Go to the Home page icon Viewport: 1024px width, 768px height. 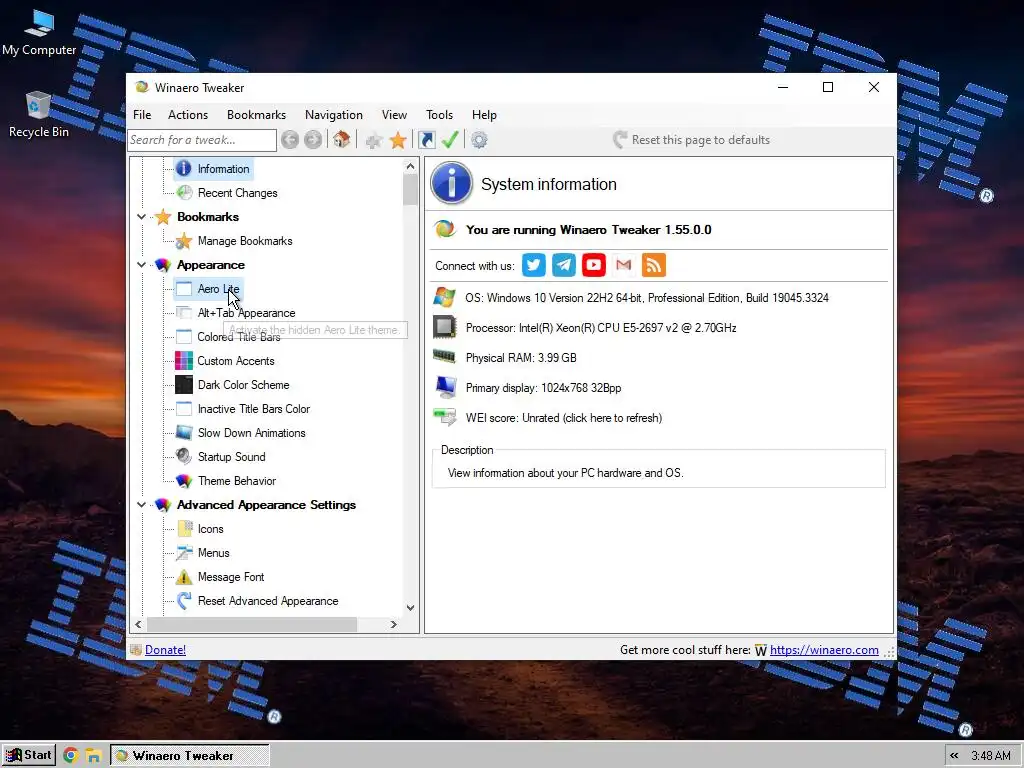click(342, 140)
